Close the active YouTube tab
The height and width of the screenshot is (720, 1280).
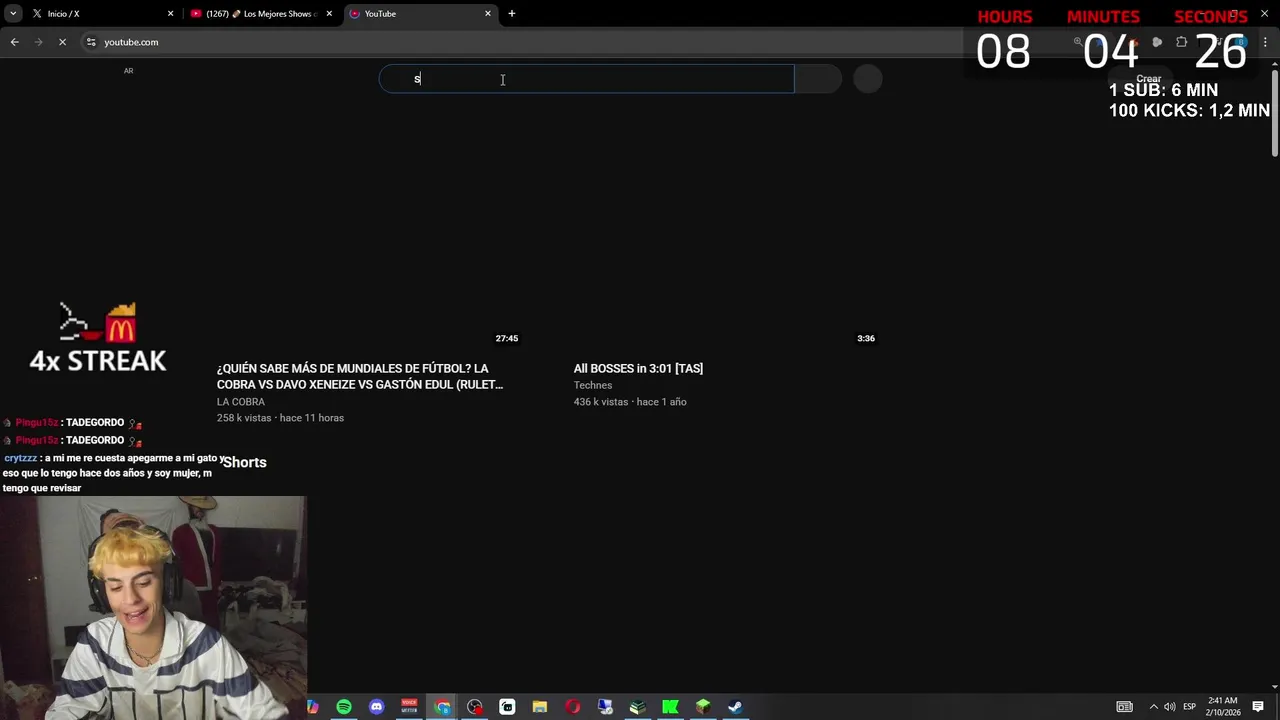pyautogui.click(x=488, y=14)
